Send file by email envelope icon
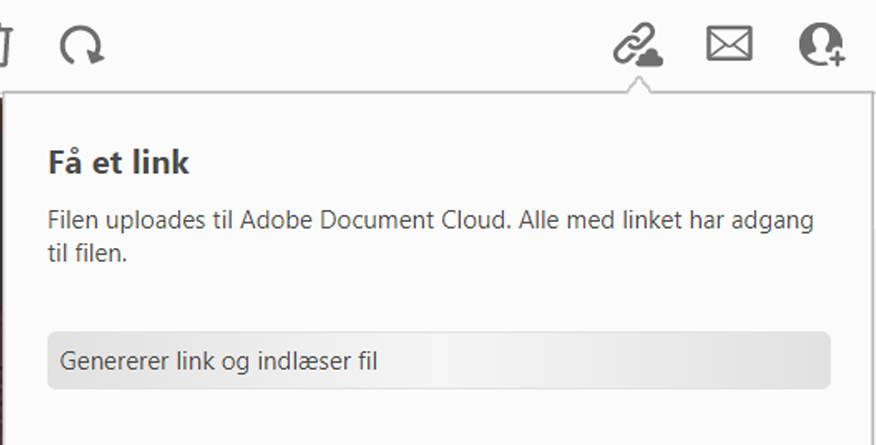Screen dimensions: 876x445 [729, 44]
